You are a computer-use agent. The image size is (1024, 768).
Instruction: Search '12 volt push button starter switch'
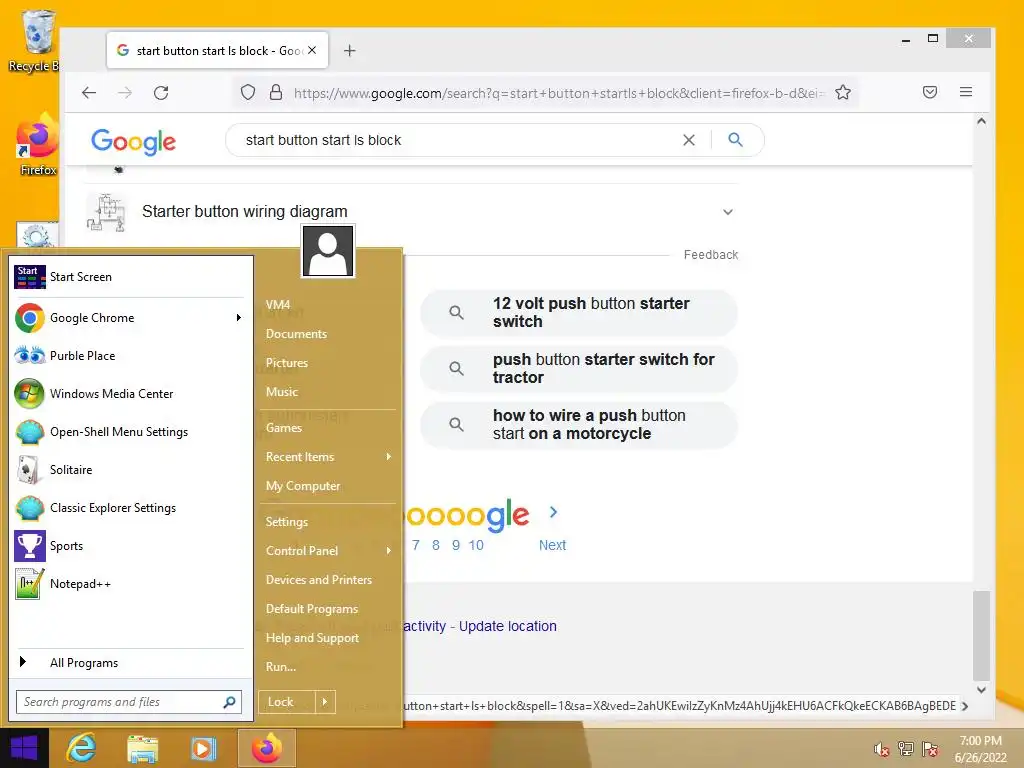tap(579, 313)
